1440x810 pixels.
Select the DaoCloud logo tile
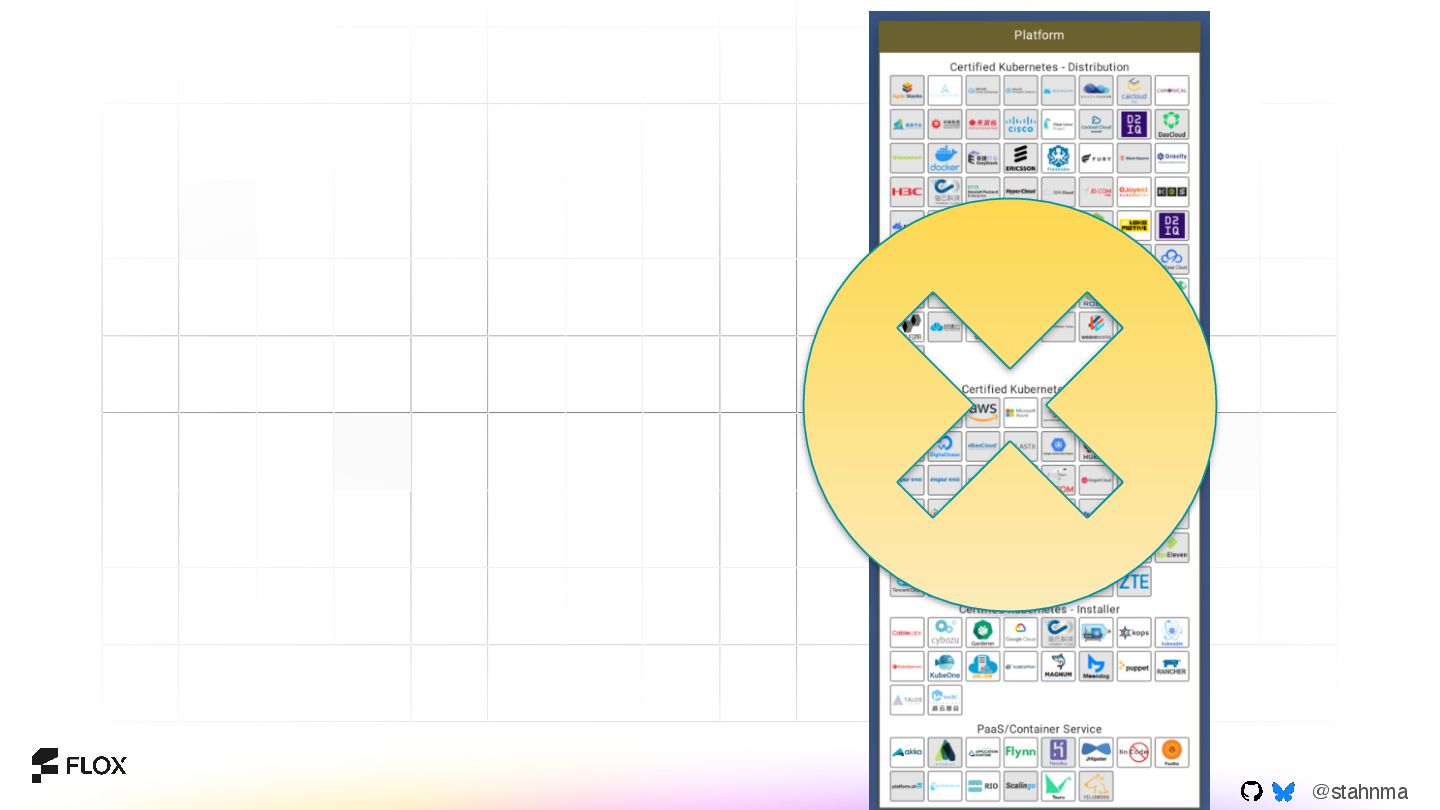[1172, 124]
